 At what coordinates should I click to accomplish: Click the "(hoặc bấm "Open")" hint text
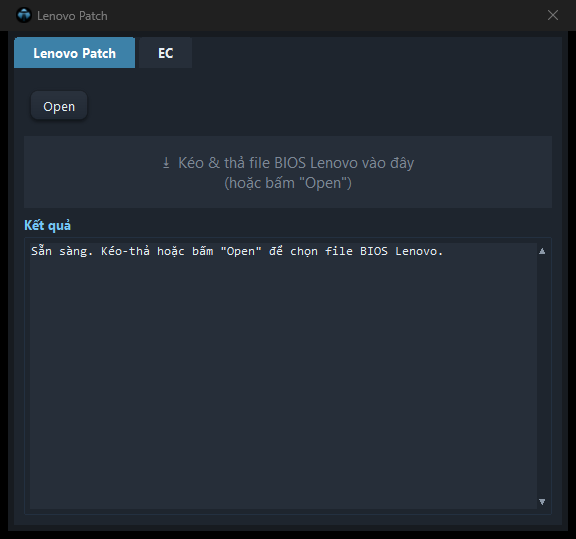288,183
